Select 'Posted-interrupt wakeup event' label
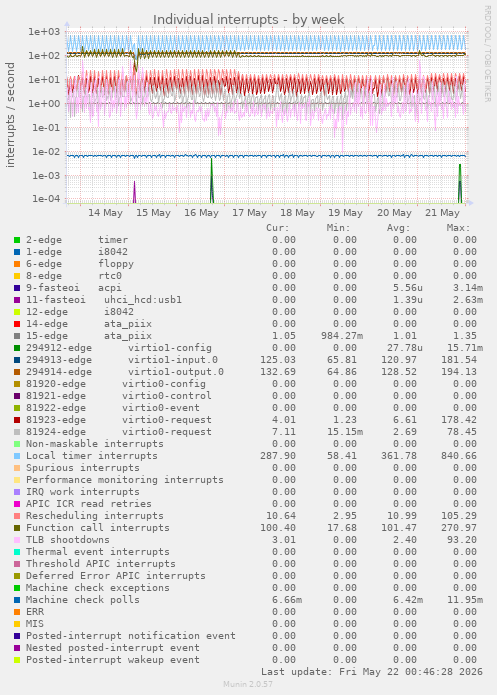This screenshot has height=695, width=497. [113, 660]
